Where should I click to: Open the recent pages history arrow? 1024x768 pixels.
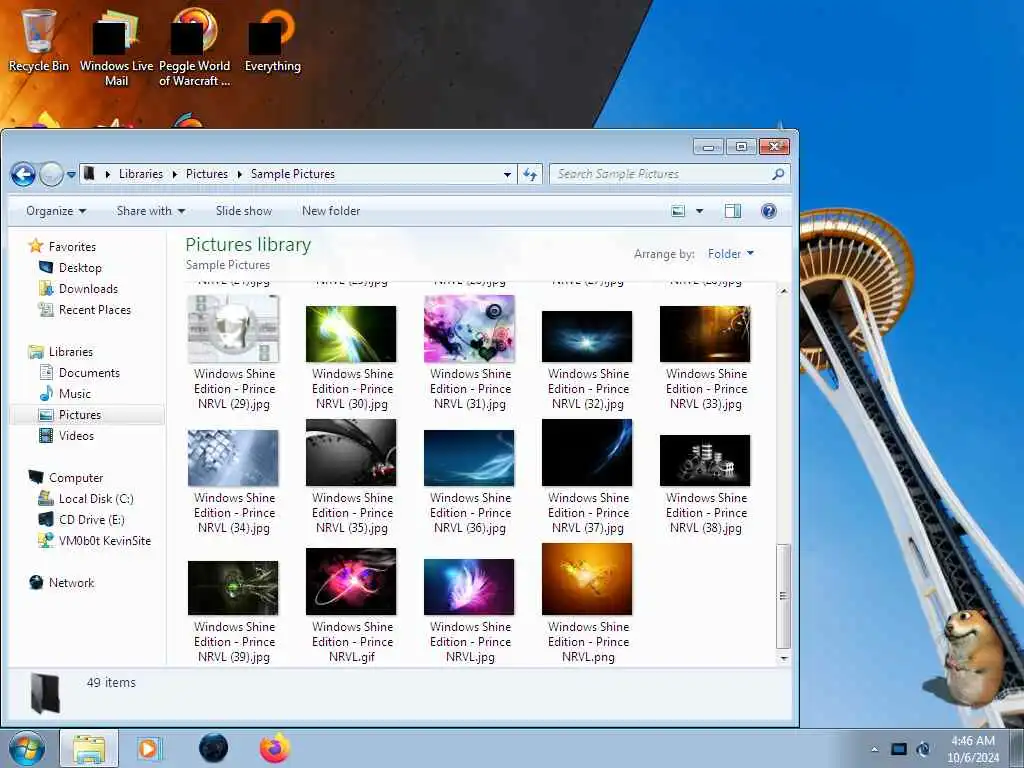tap(71, 175)
